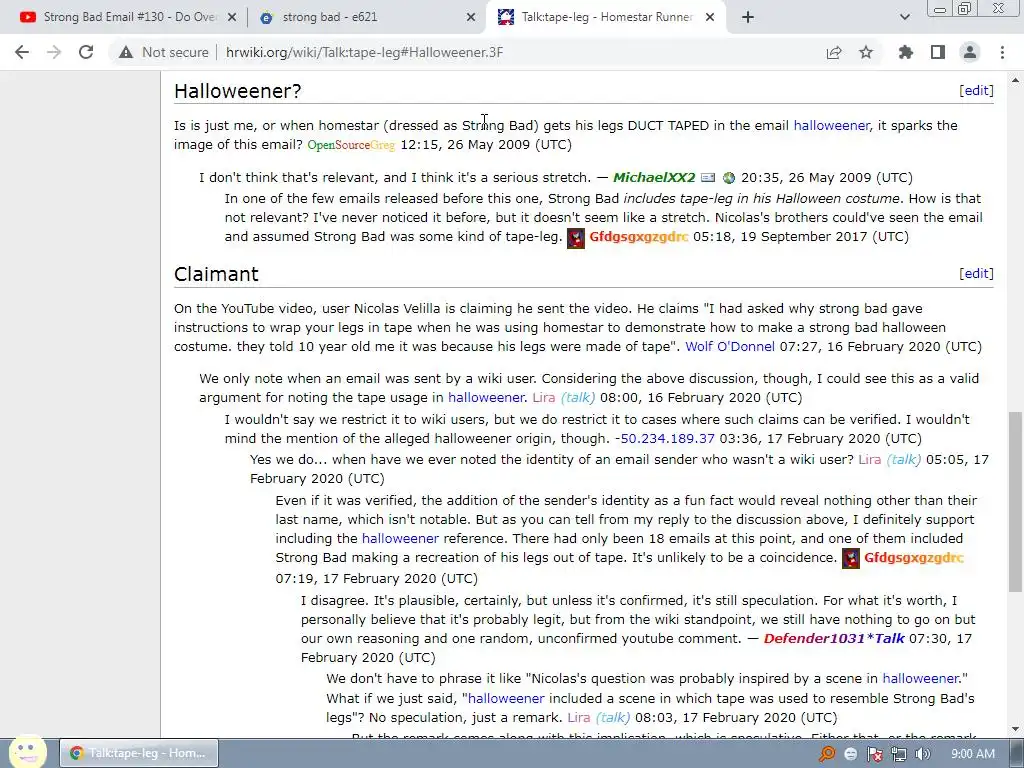Open Wolf O'Donnel's user page
The width and height of the screenshot is (1024, 768).
point(729,347)
